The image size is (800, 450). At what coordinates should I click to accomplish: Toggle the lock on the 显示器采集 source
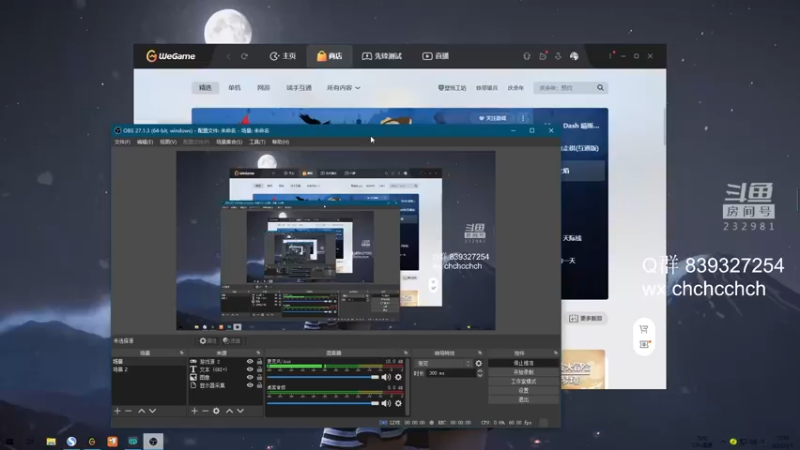(x=259, y=386)
